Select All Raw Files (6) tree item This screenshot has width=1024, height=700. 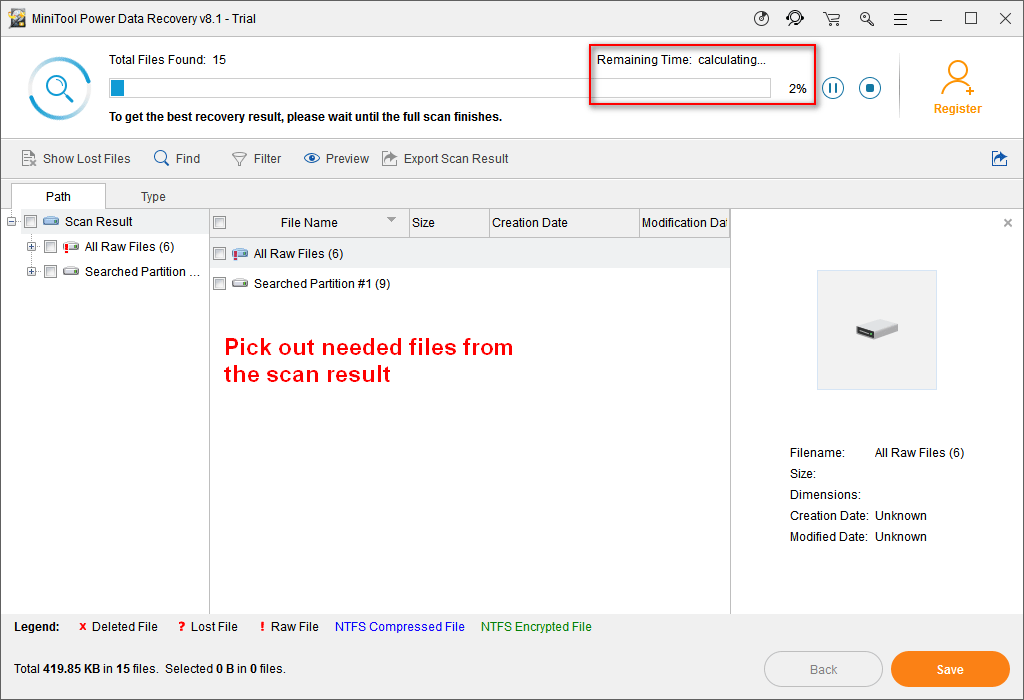(129, 247)
